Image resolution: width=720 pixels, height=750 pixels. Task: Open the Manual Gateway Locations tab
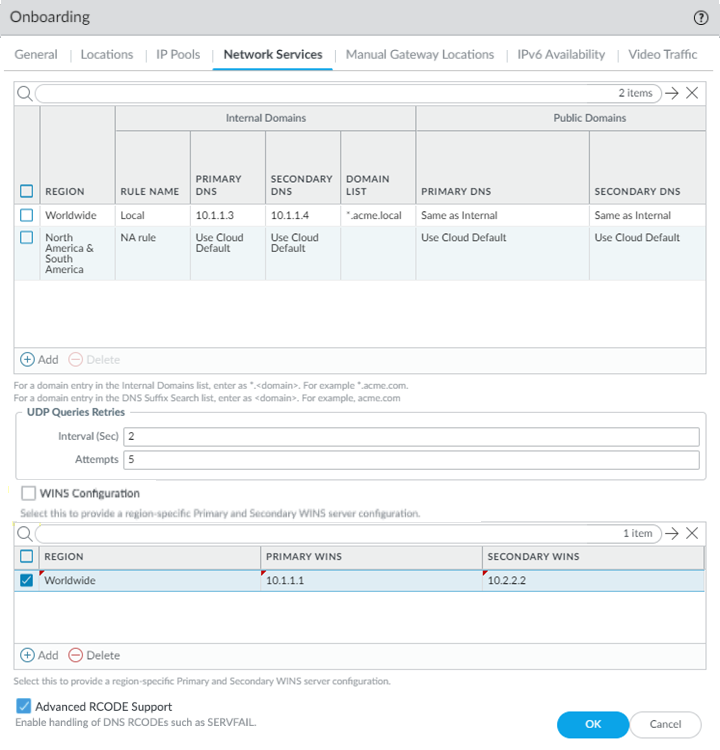pyautogui.click(x=419, y=55)
